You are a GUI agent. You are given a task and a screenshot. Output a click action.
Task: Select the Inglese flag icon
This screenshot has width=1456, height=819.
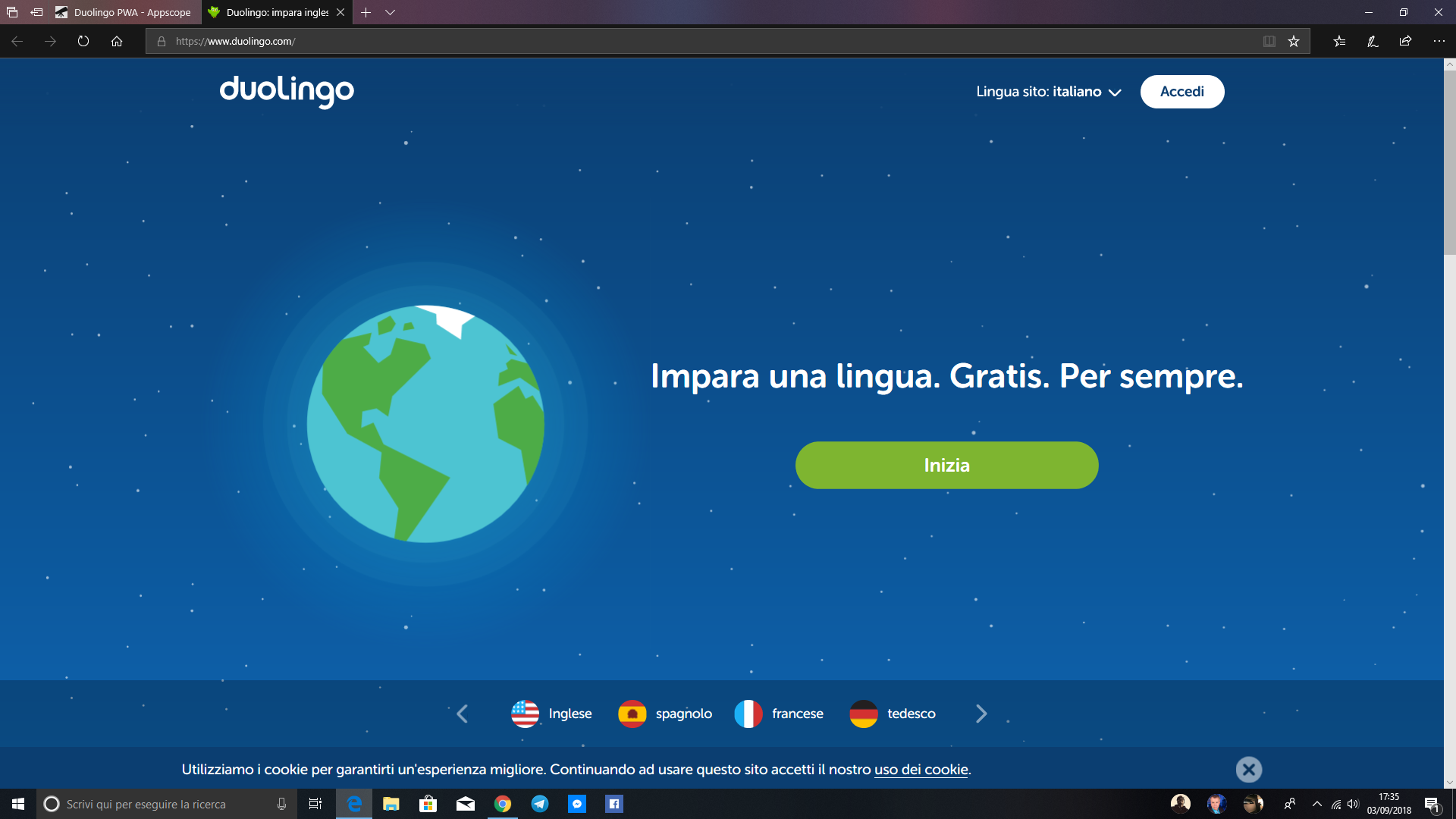[x=525, y=714]
